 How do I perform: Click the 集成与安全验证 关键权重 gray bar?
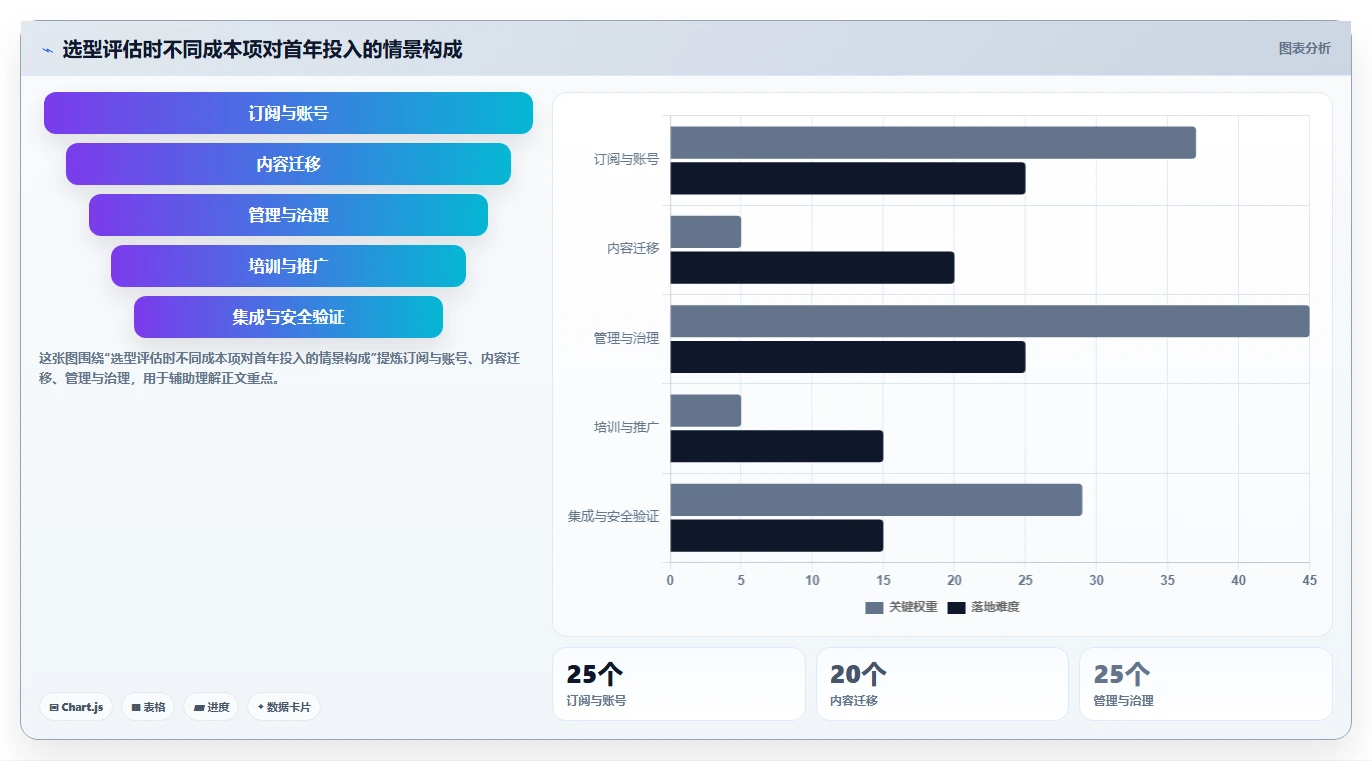876,500
